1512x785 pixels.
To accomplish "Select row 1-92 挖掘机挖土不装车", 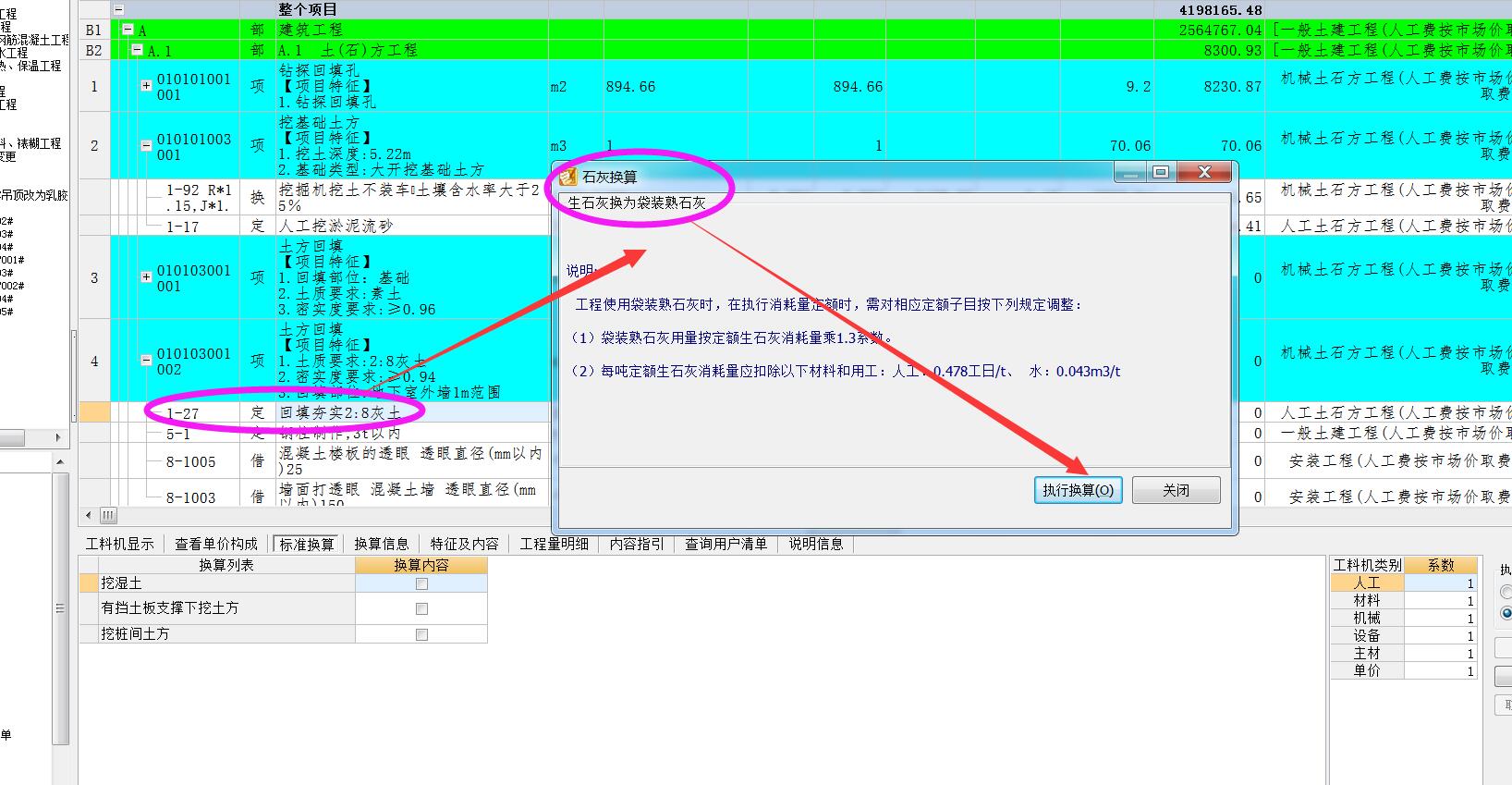I will pyautogui.click(x=410, y=197).
